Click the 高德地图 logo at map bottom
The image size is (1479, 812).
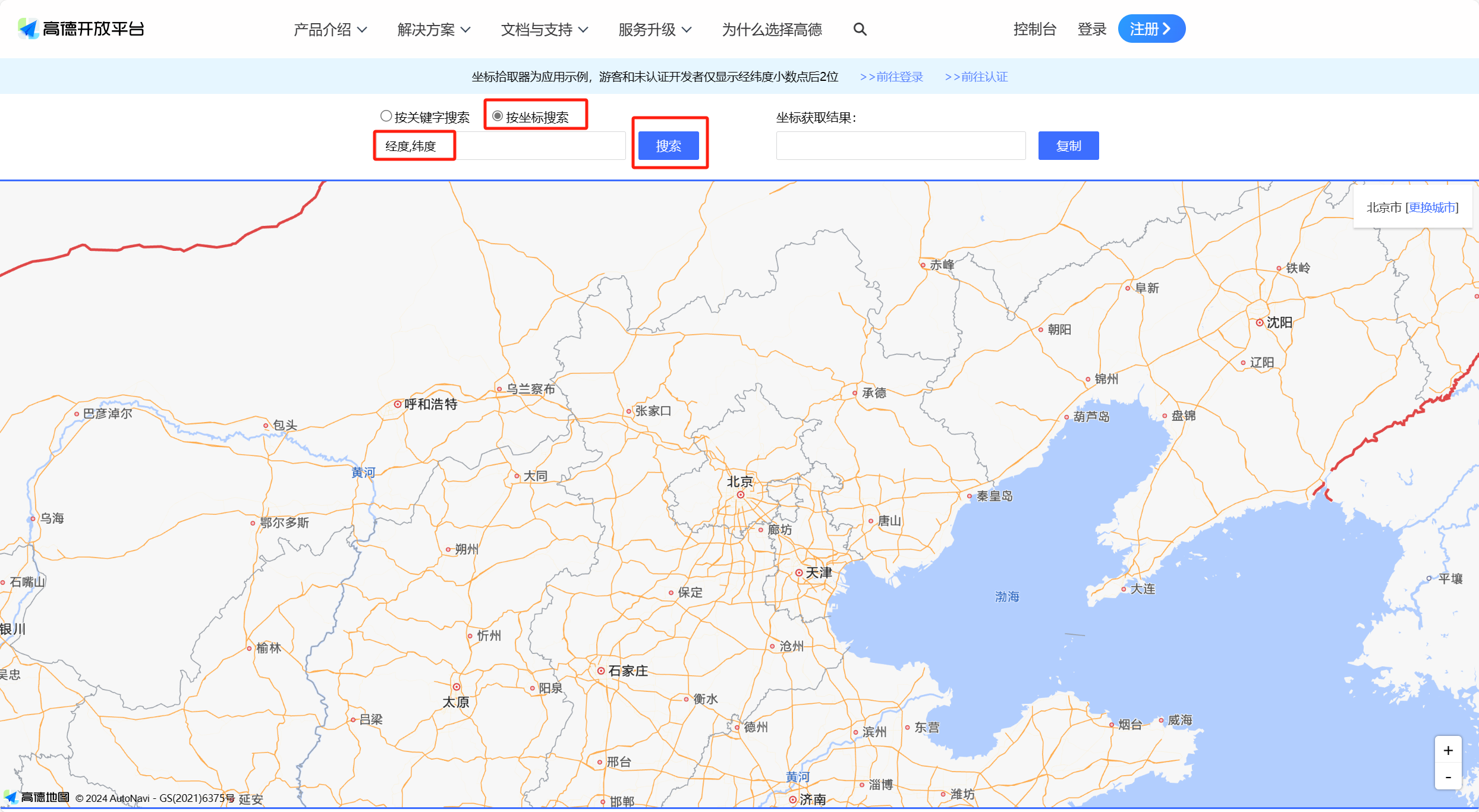(x=37, y=797)
